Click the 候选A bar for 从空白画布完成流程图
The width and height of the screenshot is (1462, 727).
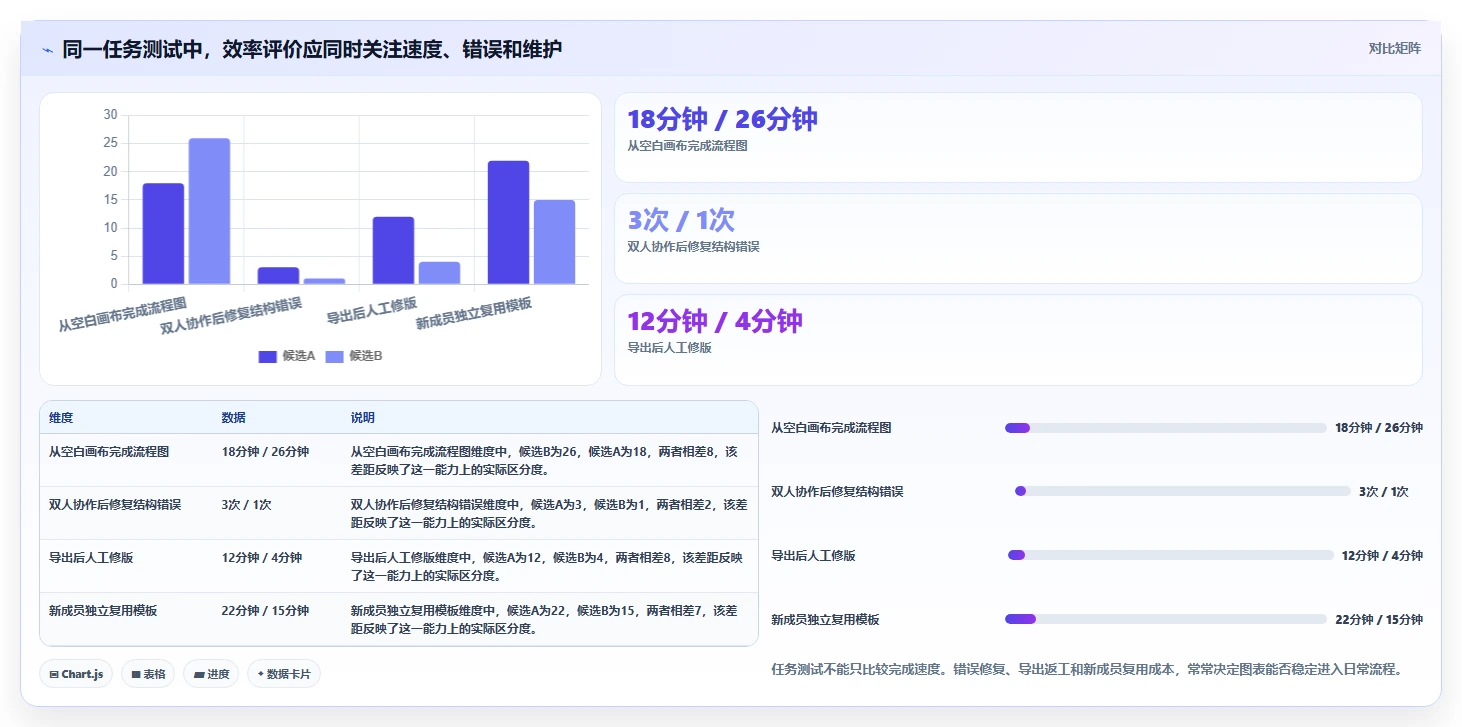[163, 234]
